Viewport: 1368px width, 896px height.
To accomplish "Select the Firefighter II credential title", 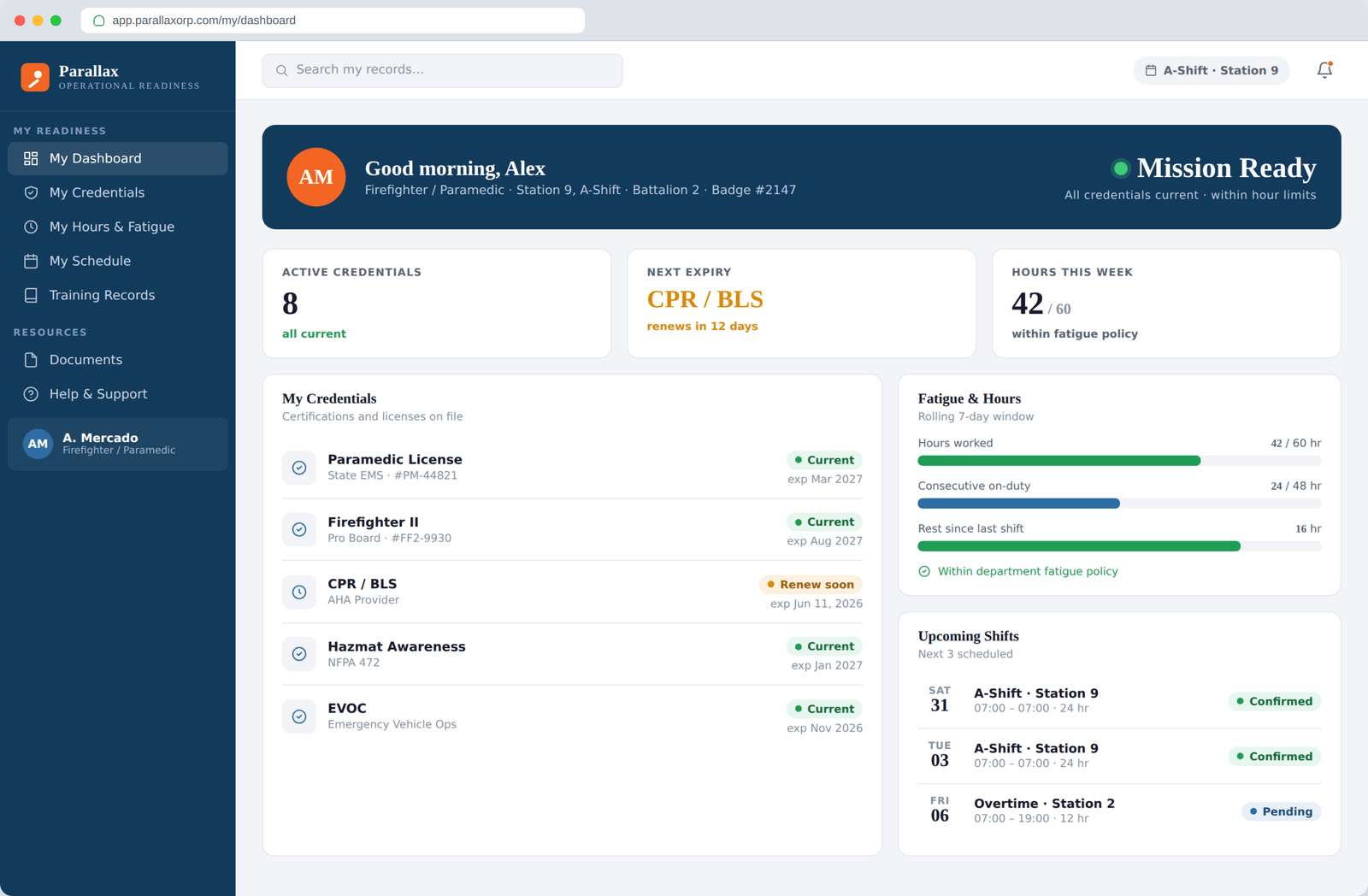I will [373, 522].
